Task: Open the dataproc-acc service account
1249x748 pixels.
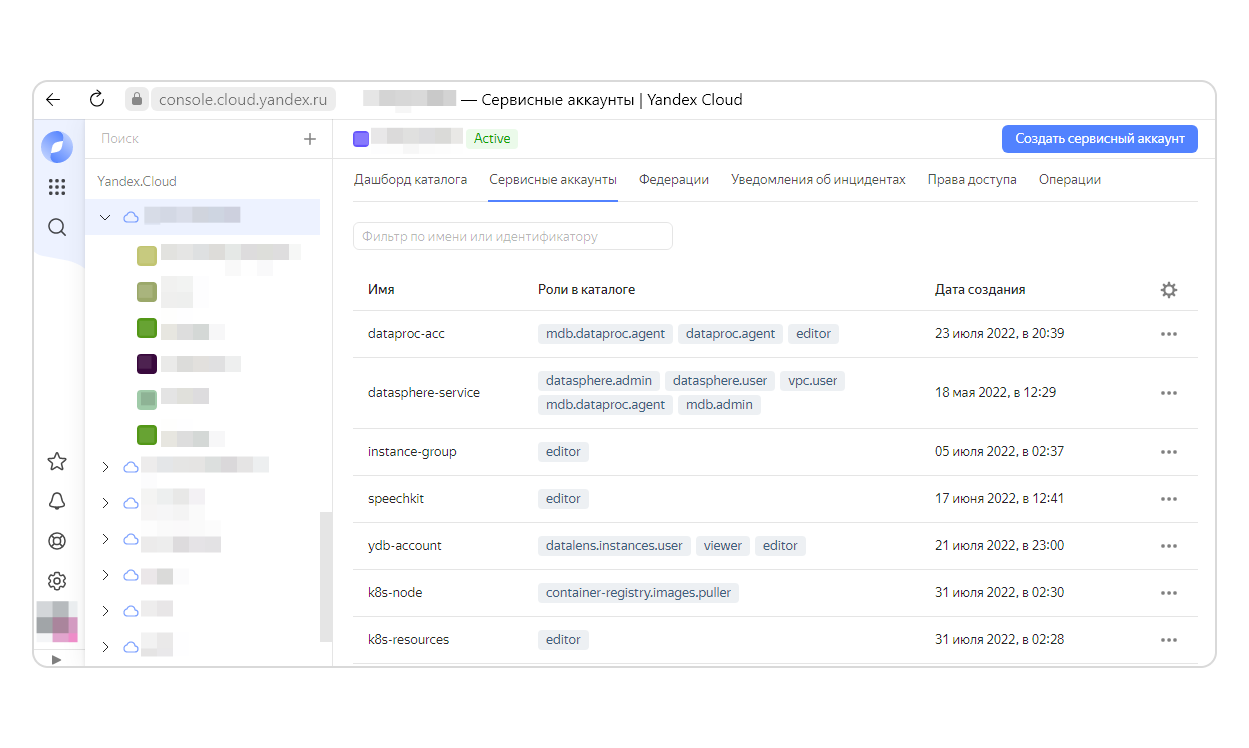Action: 406,334
